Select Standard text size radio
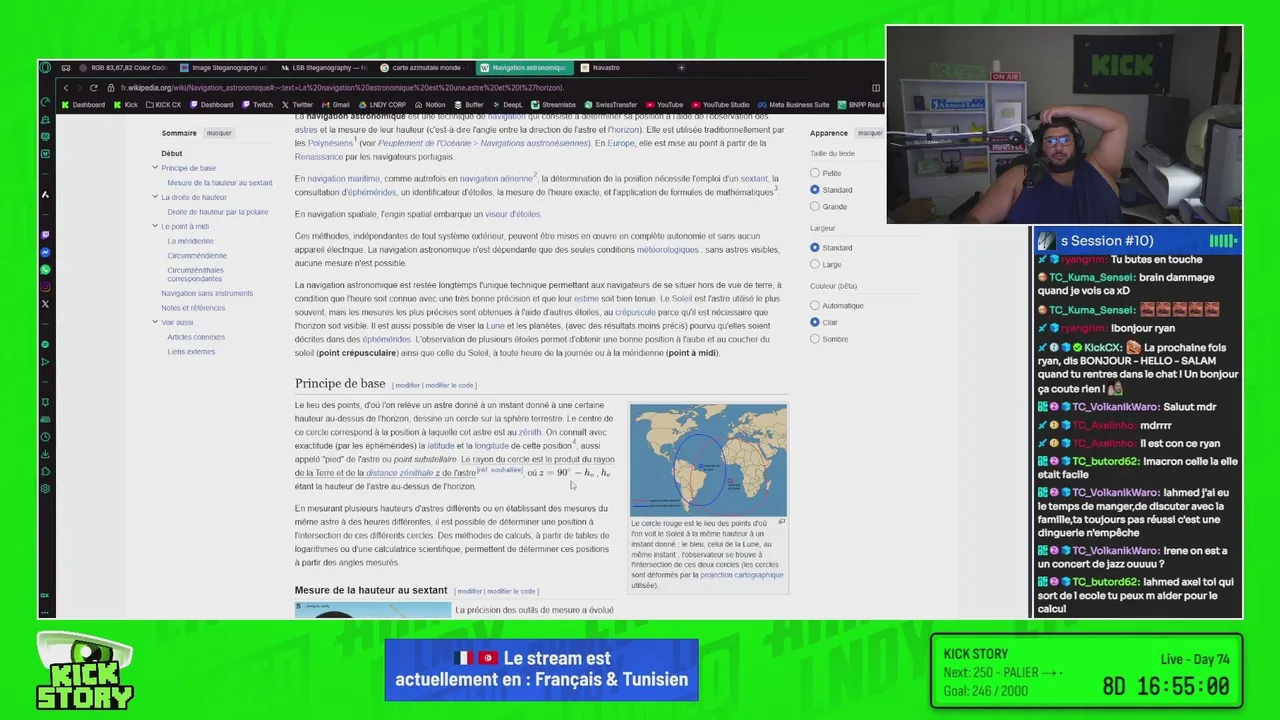 coord(815,190)
